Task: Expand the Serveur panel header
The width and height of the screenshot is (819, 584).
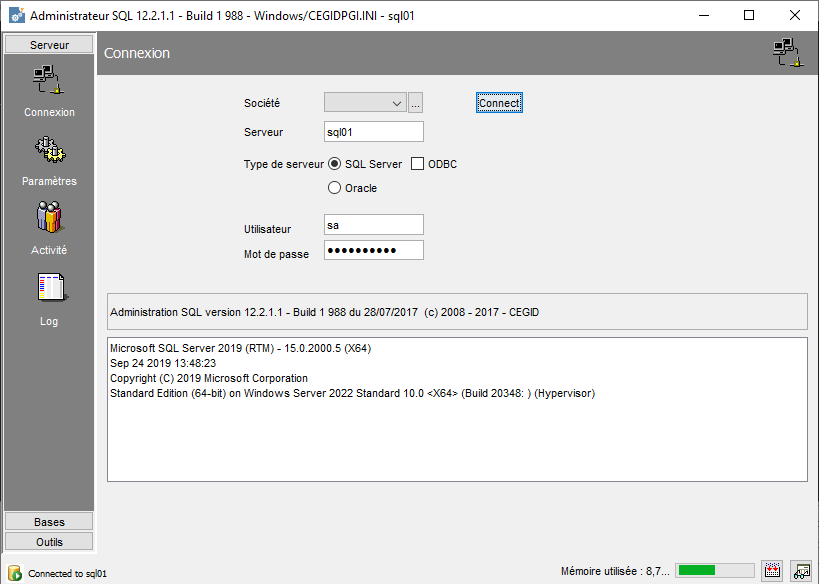Action: (x=49, y=45)
